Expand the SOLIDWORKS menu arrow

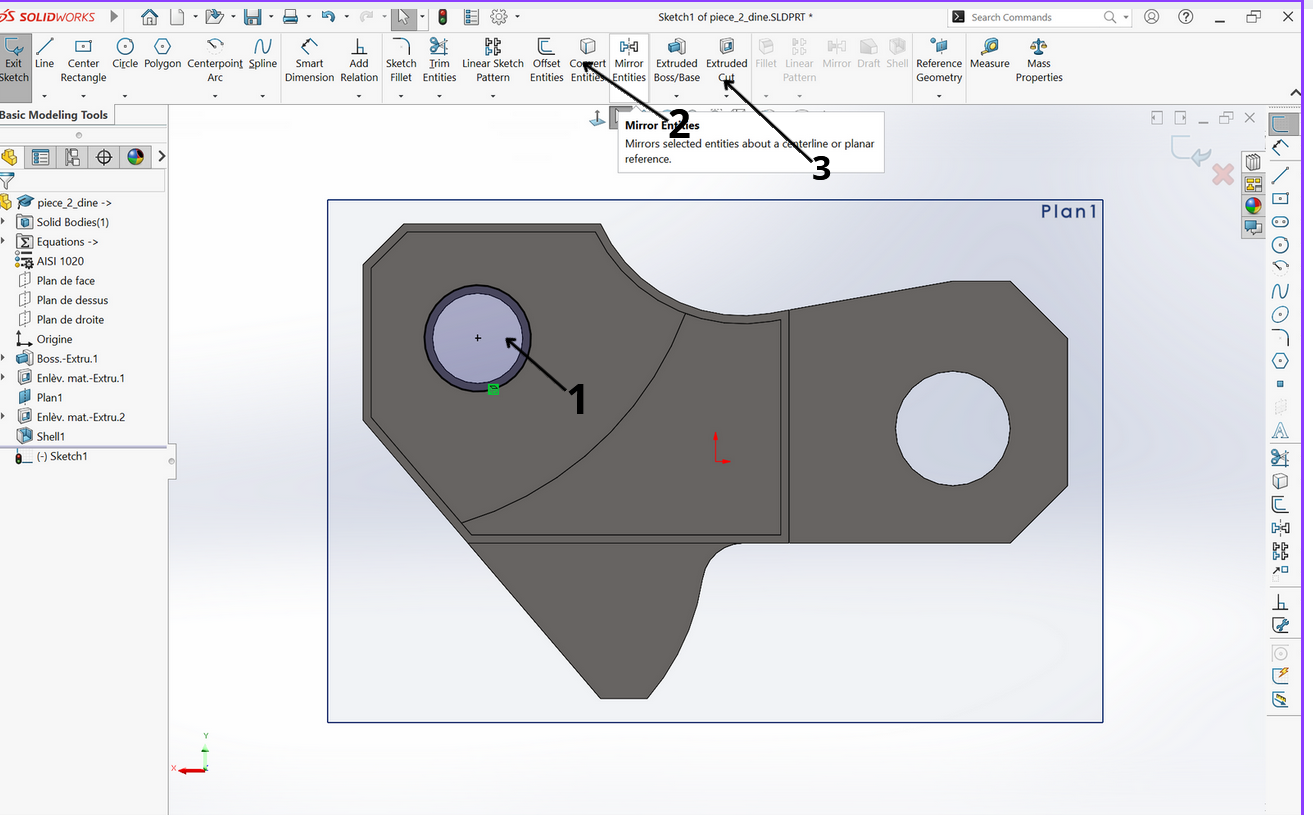(x=113, y=17)
